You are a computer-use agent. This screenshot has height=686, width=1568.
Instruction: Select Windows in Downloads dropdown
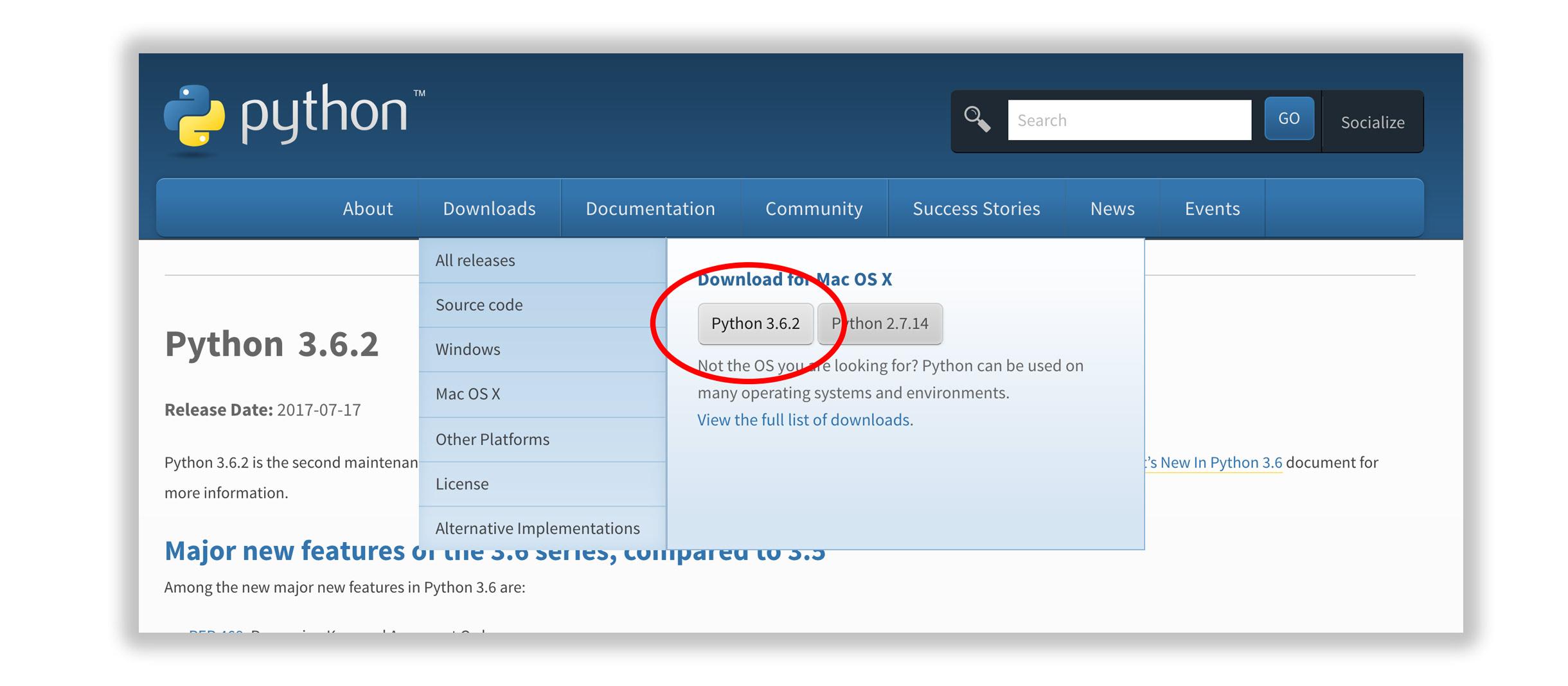542,349
